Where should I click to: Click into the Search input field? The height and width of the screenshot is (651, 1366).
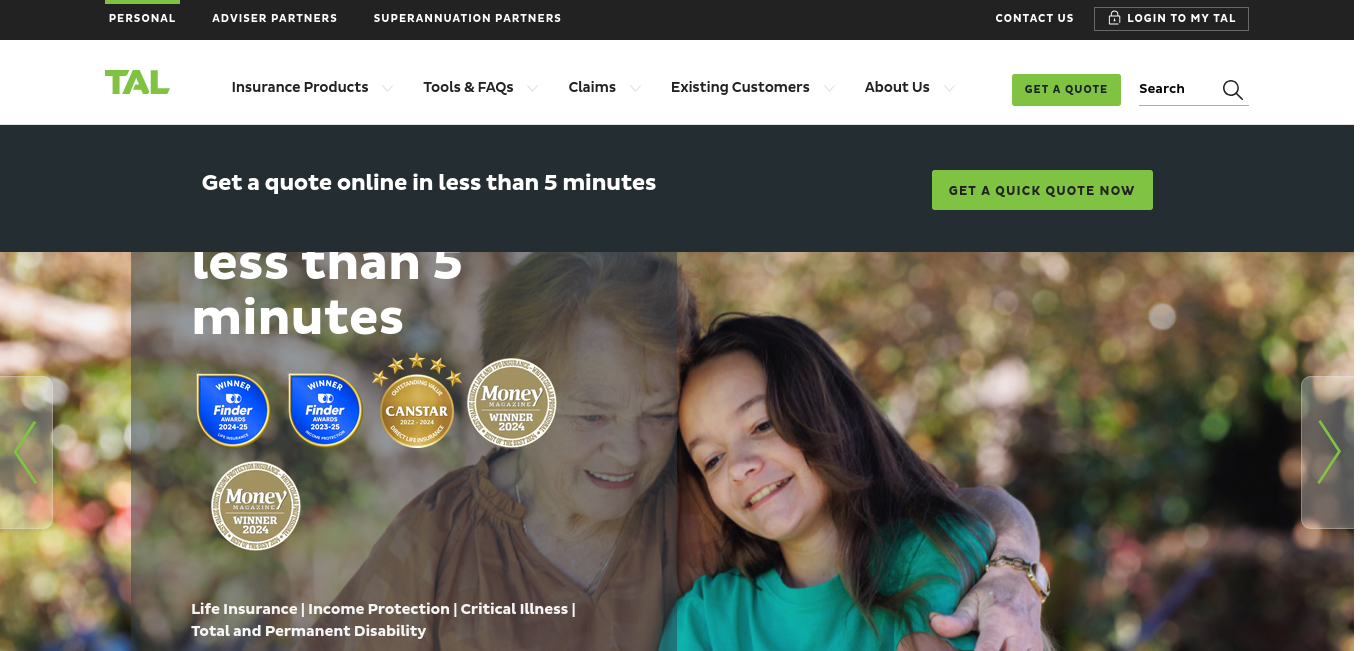click(x=1178, y=89)
